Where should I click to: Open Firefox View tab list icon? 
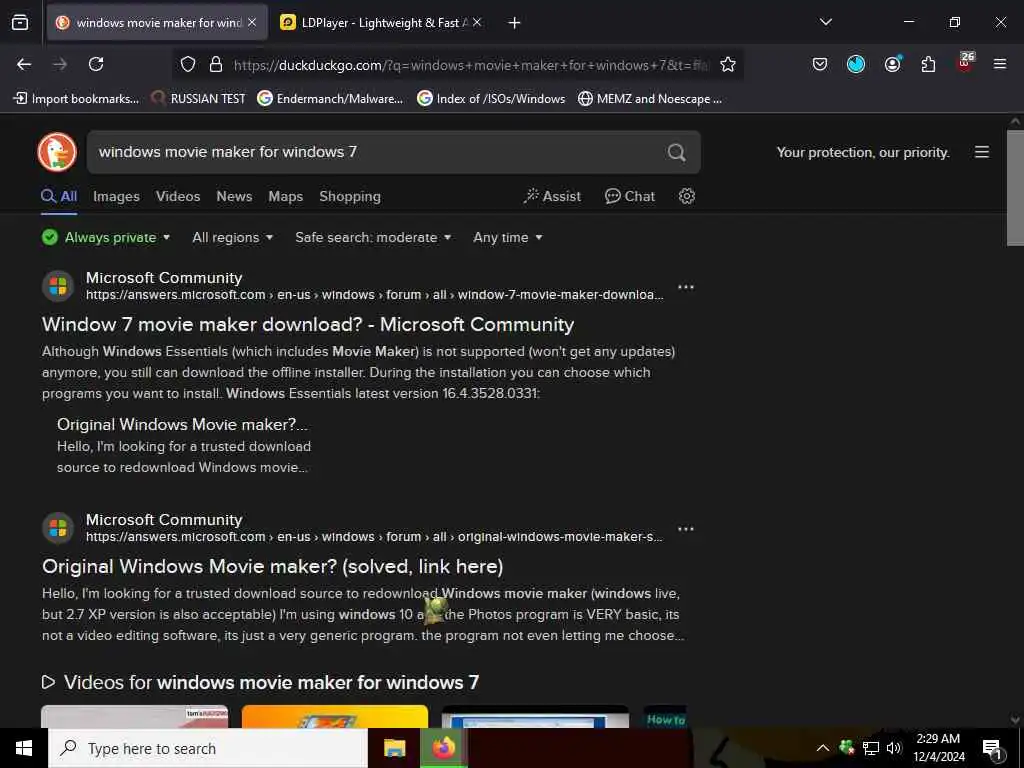(20, 22)
